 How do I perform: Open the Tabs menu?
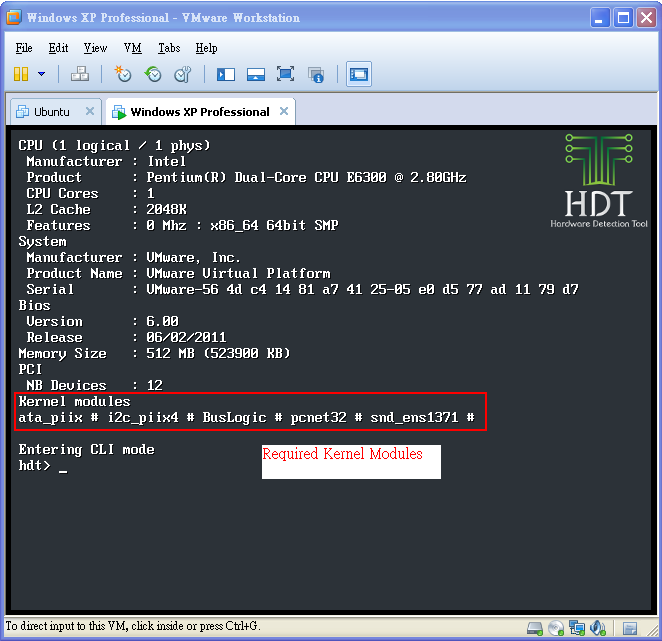(169, 48)
